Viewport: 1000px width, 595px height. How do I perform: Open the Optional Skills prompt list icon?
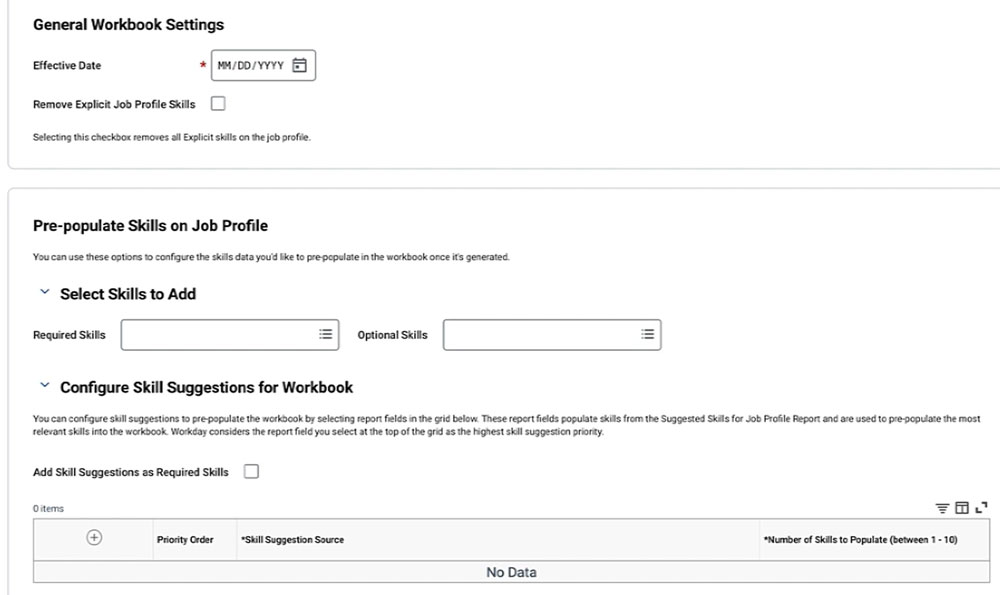647,334
